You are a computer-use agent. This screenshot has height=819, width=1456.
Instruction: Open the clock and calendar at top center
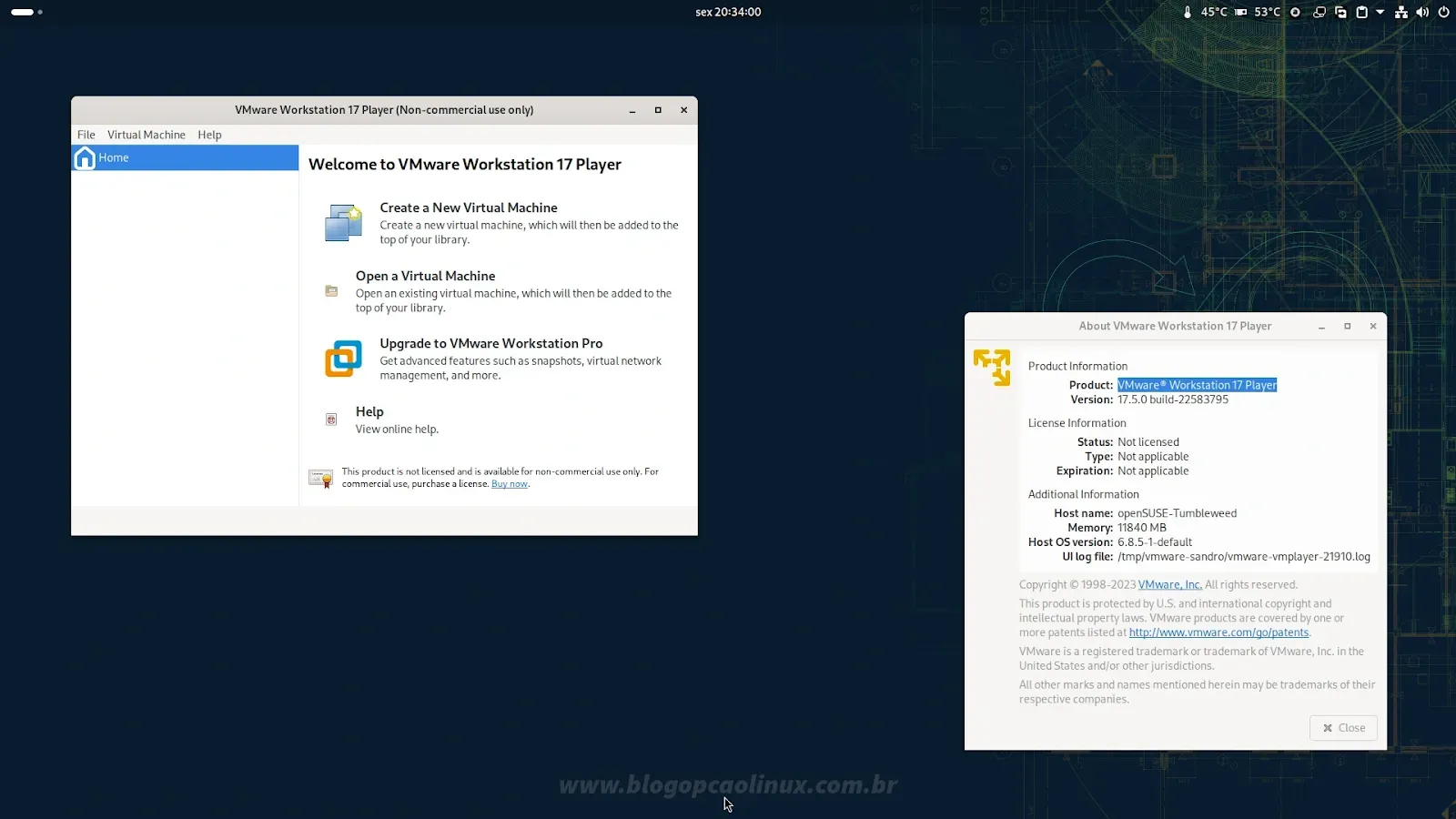coord(728,12)
